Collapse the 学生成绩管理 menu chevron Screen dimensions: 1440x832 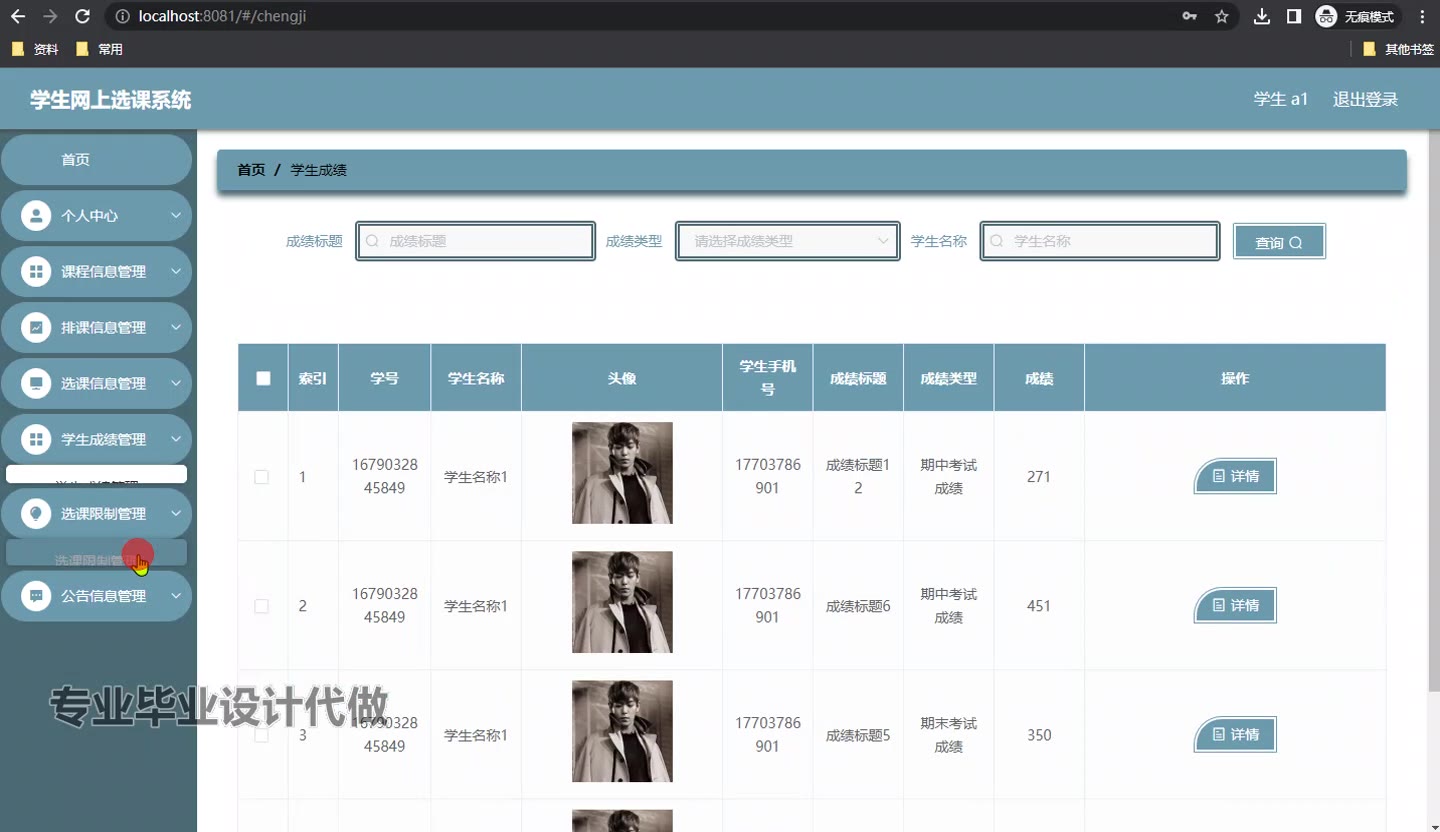click(175, 439)
